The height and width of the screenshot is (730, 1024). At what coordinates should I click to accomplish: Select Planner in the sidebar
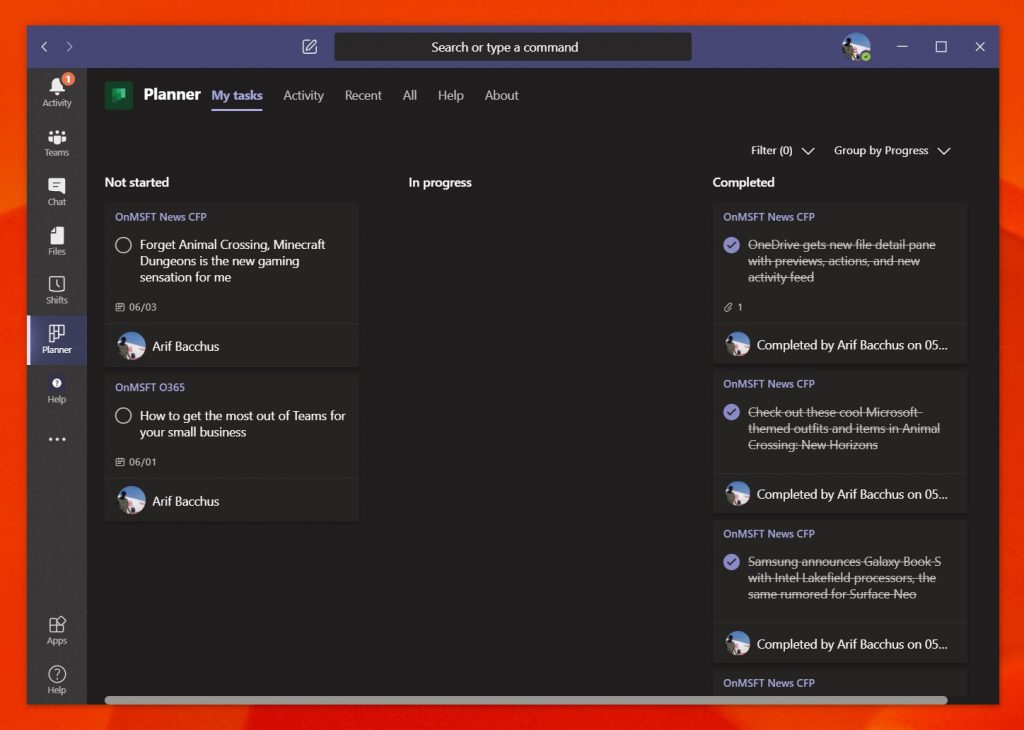57,340
